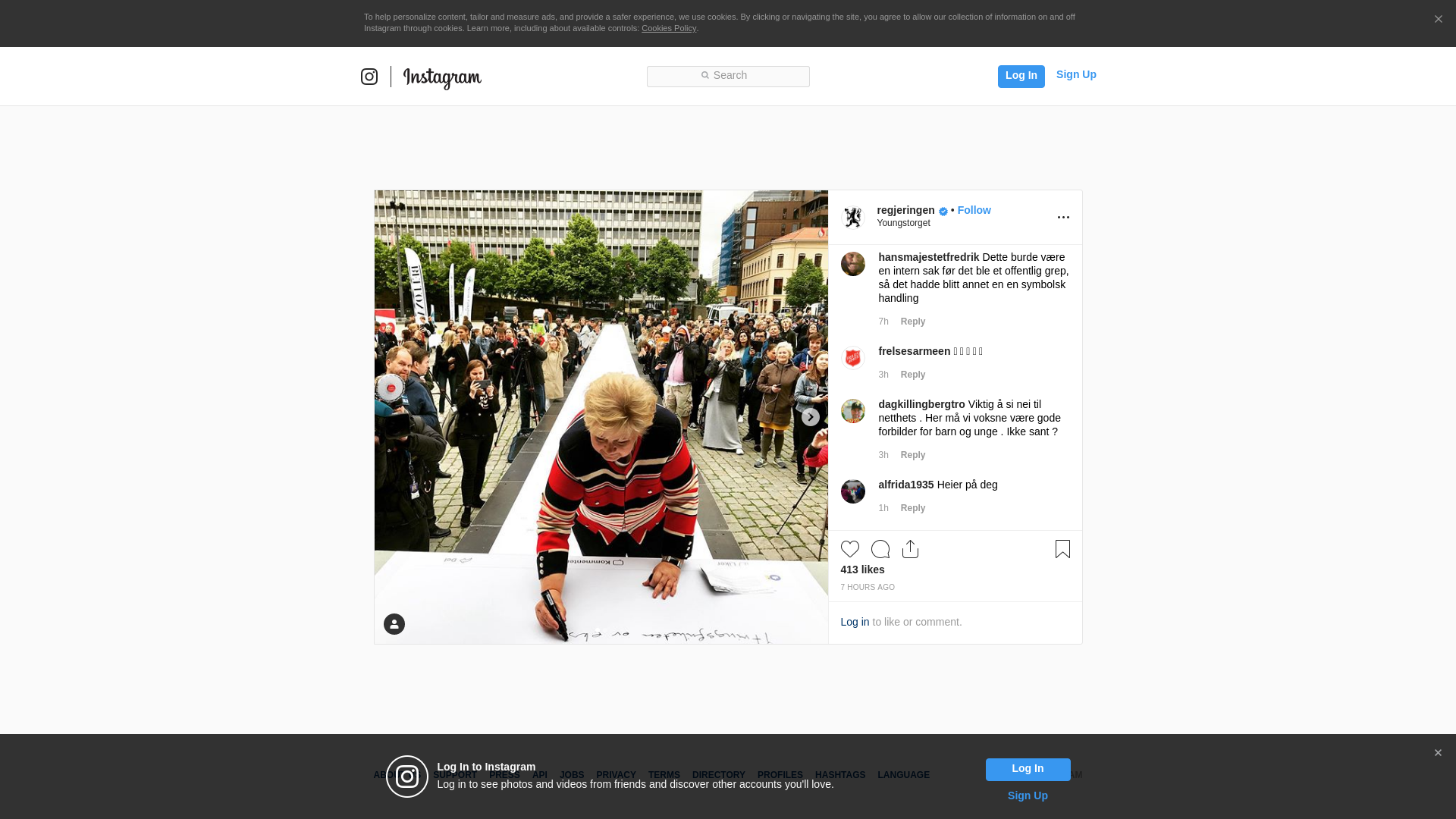Image resolution: width=1456 pixels, height=819 pixels.
Task: Show tagged people via the person icon
Action: pyautogui.click(x=394, y=624)
